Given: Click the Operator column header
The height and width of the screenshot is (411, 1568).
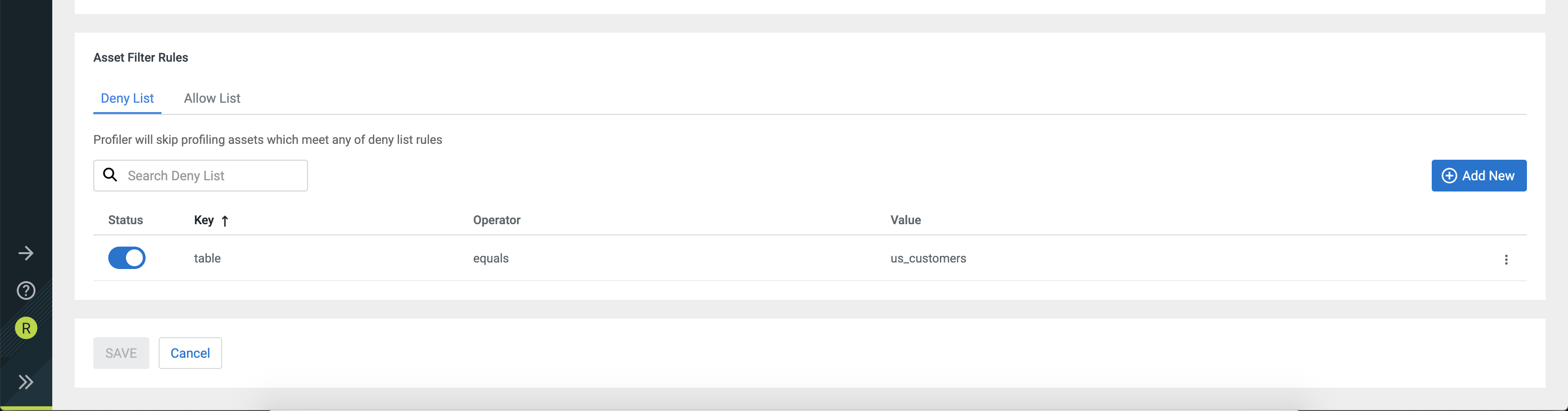Looking at the screenshot, I should click(x=497, y=220).
